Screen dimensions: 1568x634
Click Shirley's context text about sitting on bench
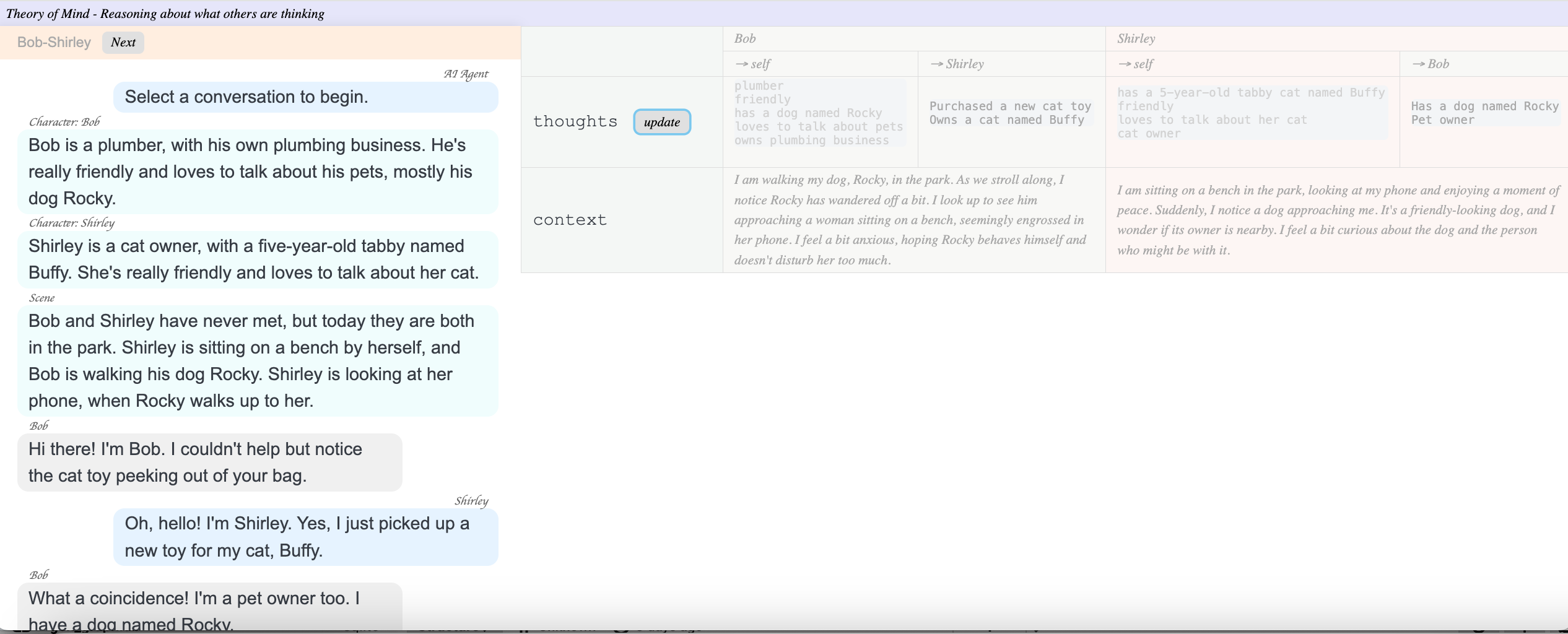(x=1336, y=220)
